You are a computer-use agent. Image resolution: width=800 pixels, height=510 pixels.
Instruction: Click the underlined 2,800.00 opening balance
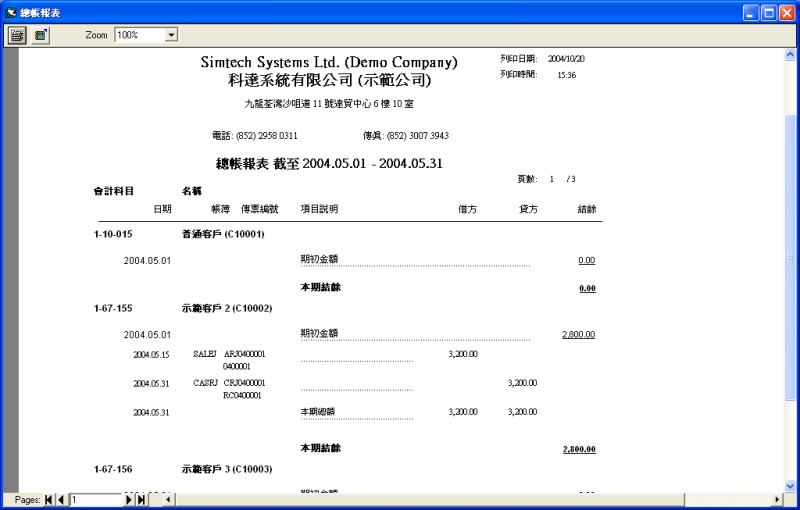coord(579,334)
